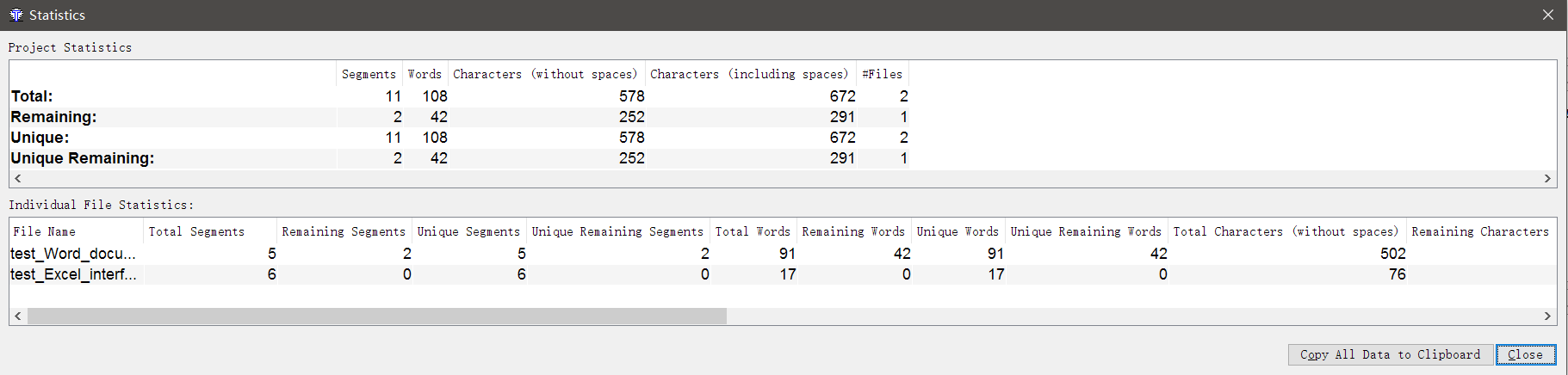Image resolution: width=1568 pixels, height=375 pixels.
Task: Click the Words column header in Project Statistics
Action: [425, 74]
